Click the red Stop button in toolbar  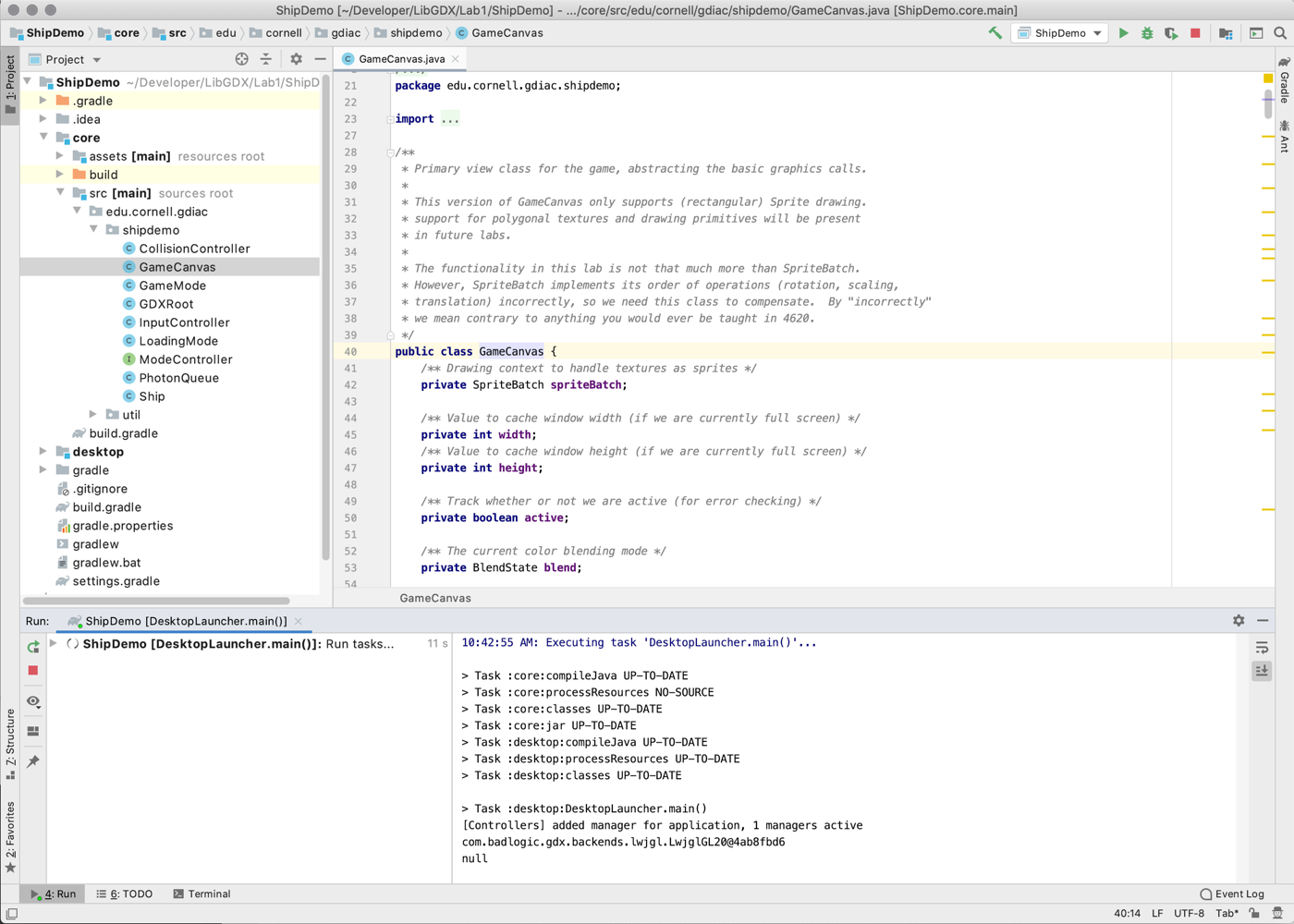[1195, 33]
